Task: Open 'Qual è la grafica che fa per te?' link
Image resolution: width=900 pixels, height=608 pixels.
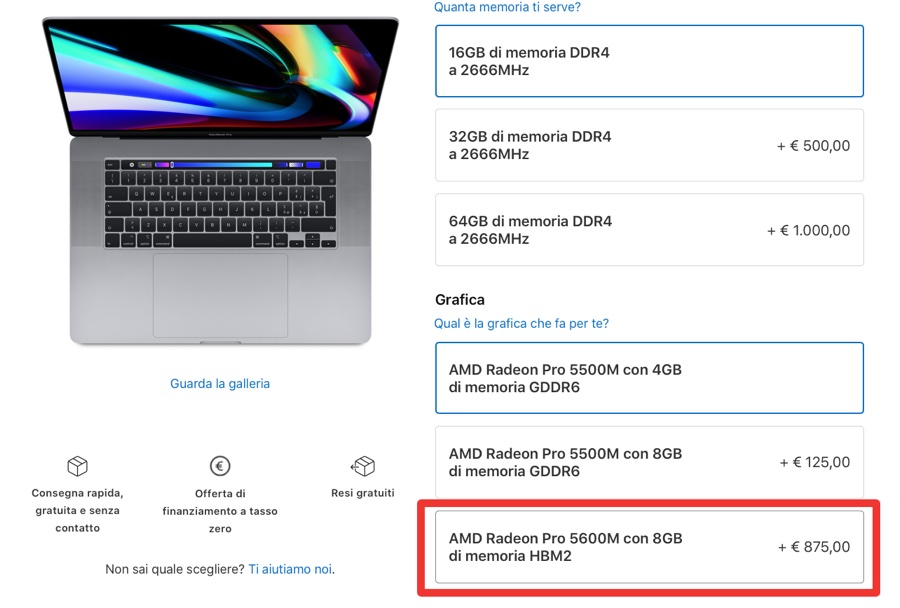Action: (x=521, y=323)
